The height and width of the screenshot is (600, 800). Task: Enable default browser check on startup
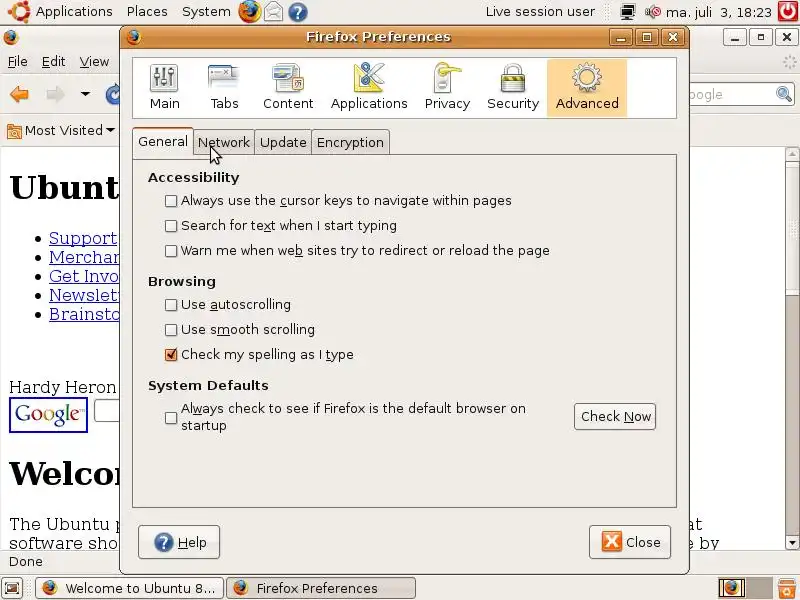(x=171, y=418)
